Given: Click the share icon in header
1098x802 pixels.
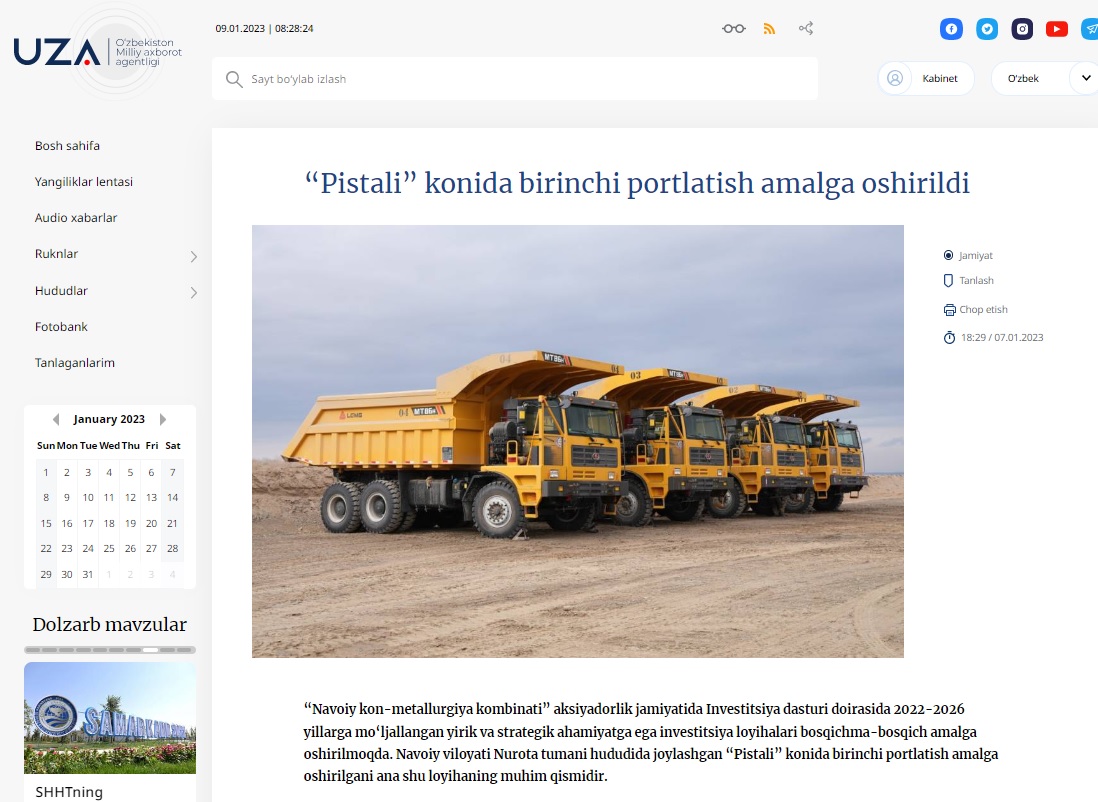Looking at the screenshot, I should point(805,29).
